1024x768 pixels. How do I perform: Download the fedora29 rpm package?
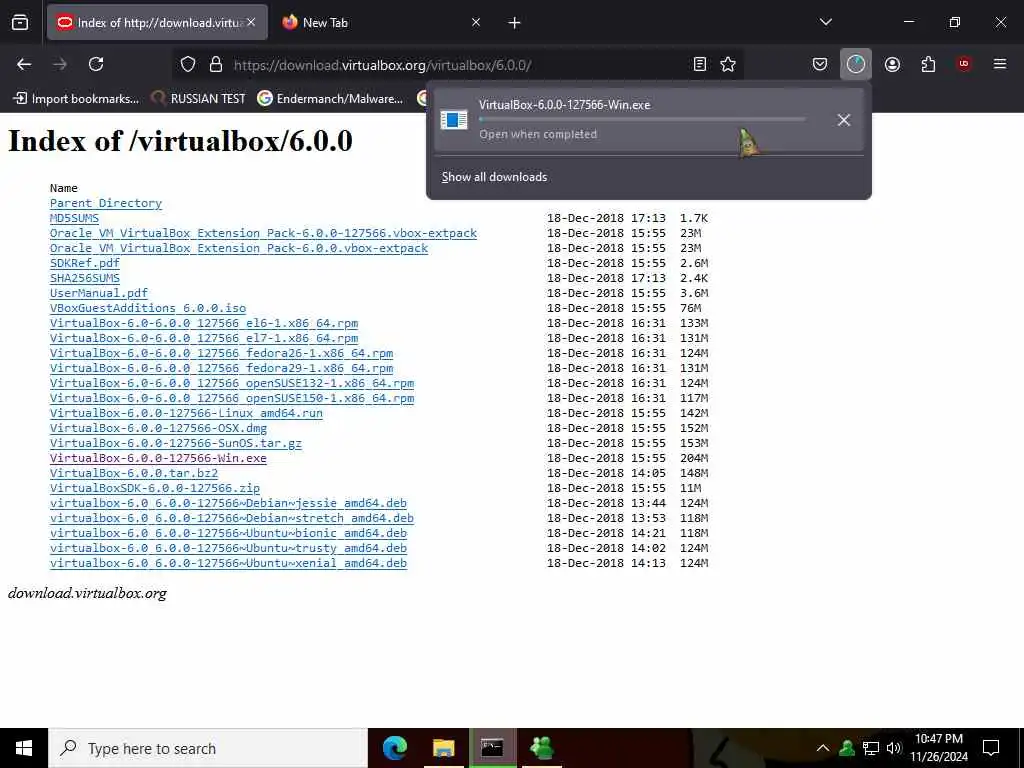[221, 368]
